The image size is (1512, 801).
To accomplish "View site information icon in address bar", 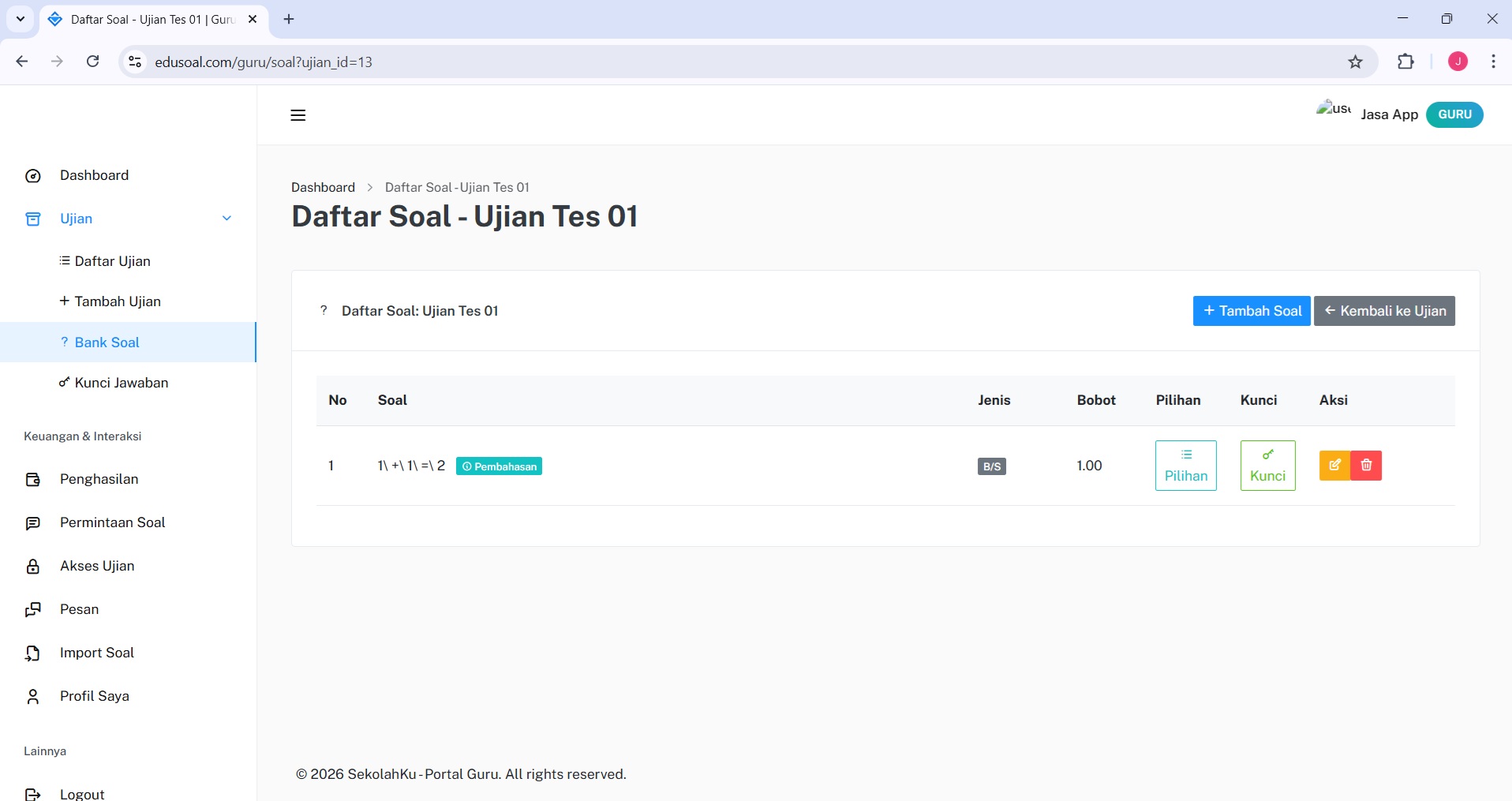I will (135, 62).
